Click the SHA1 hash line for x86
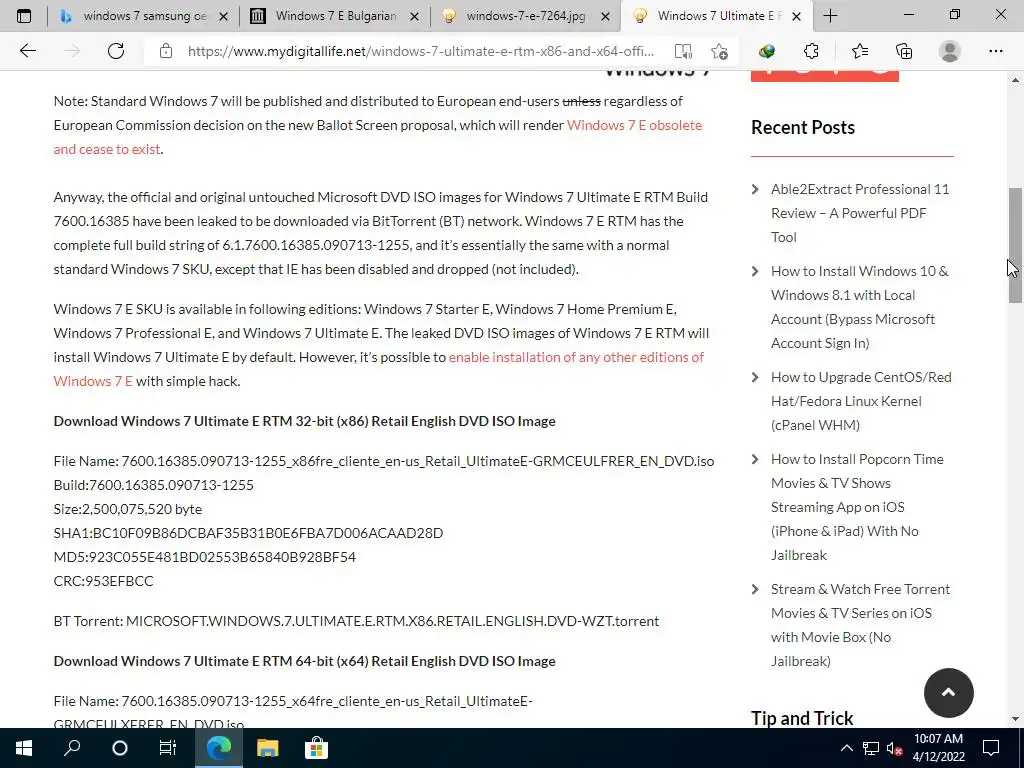 tap(248, 533)
